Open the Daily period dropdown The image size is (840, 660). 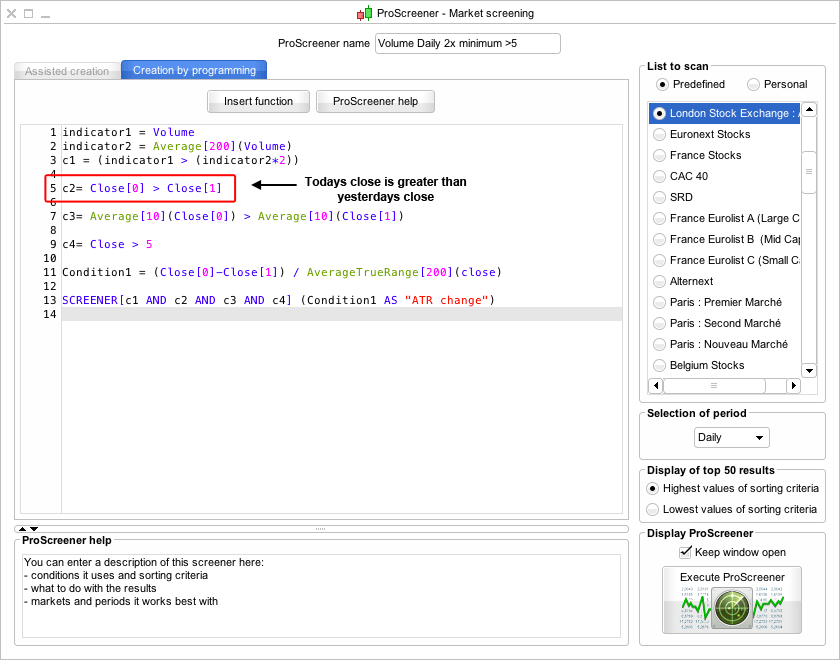732,438
